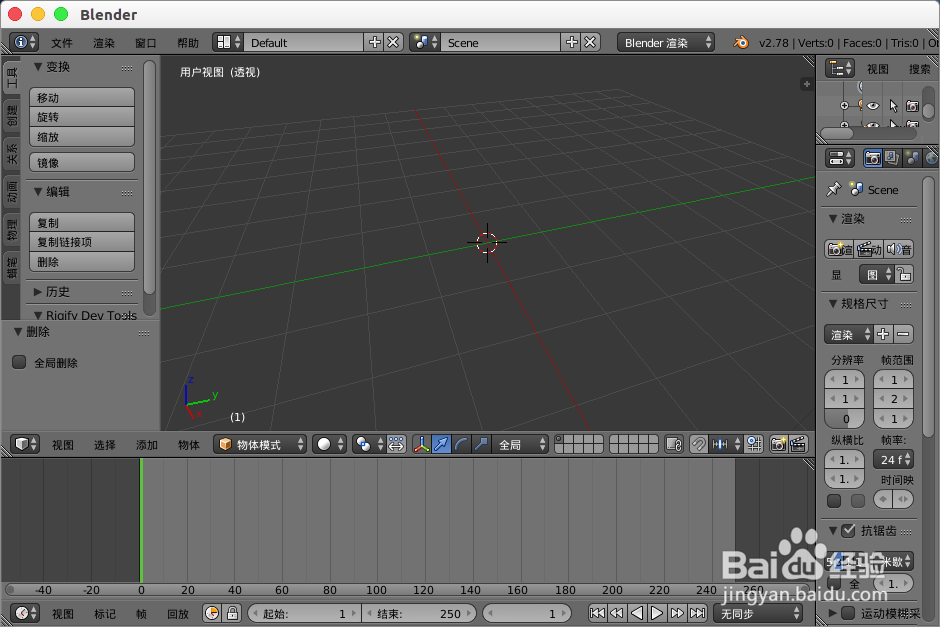Click the pin icon beside Scene

click(833, 189)
